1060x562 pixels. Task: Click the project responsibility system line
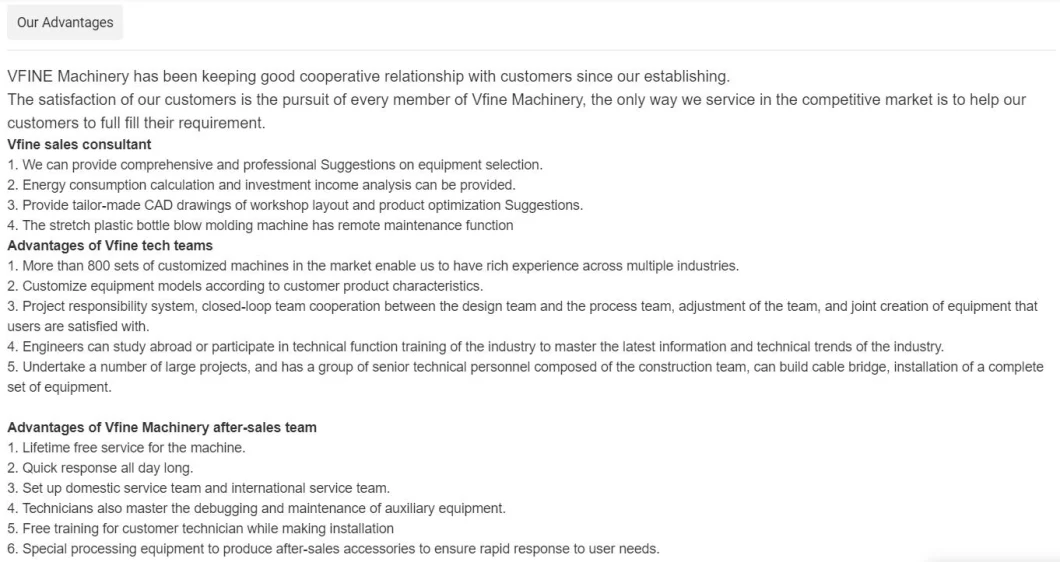click(x=522, y=306)
